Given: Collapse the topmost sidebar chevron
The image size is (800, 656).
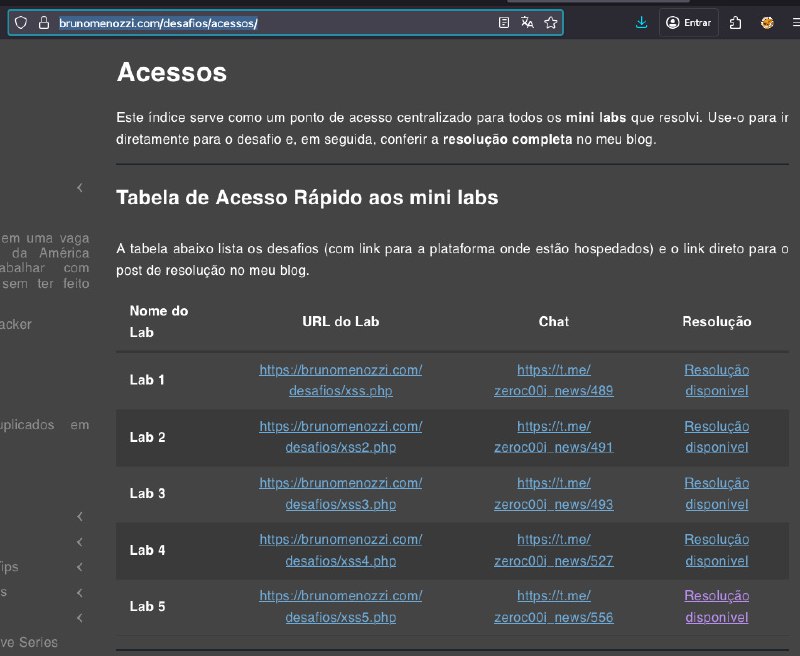Looking at the screenshot, I should tap(80, 187).
